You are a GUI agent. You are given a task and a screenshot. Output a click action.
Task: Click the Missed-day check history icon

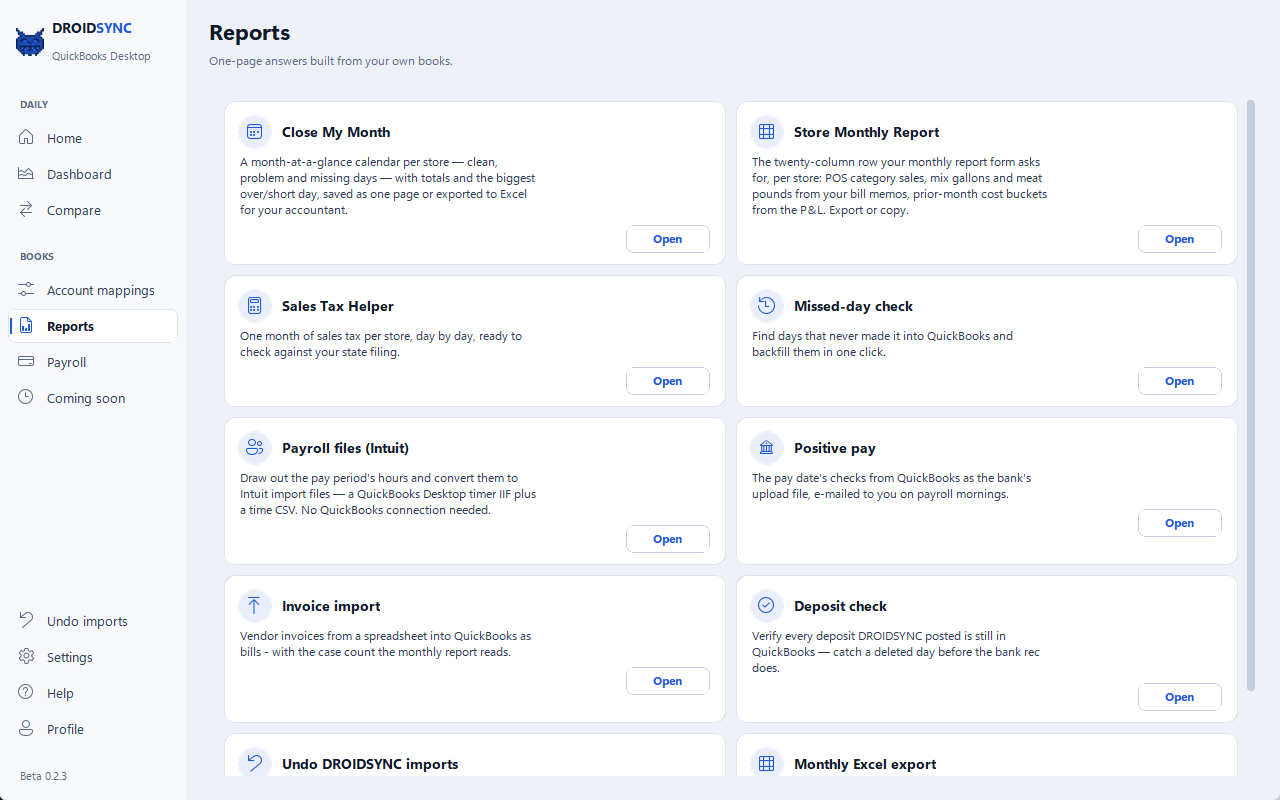[767, 306]
